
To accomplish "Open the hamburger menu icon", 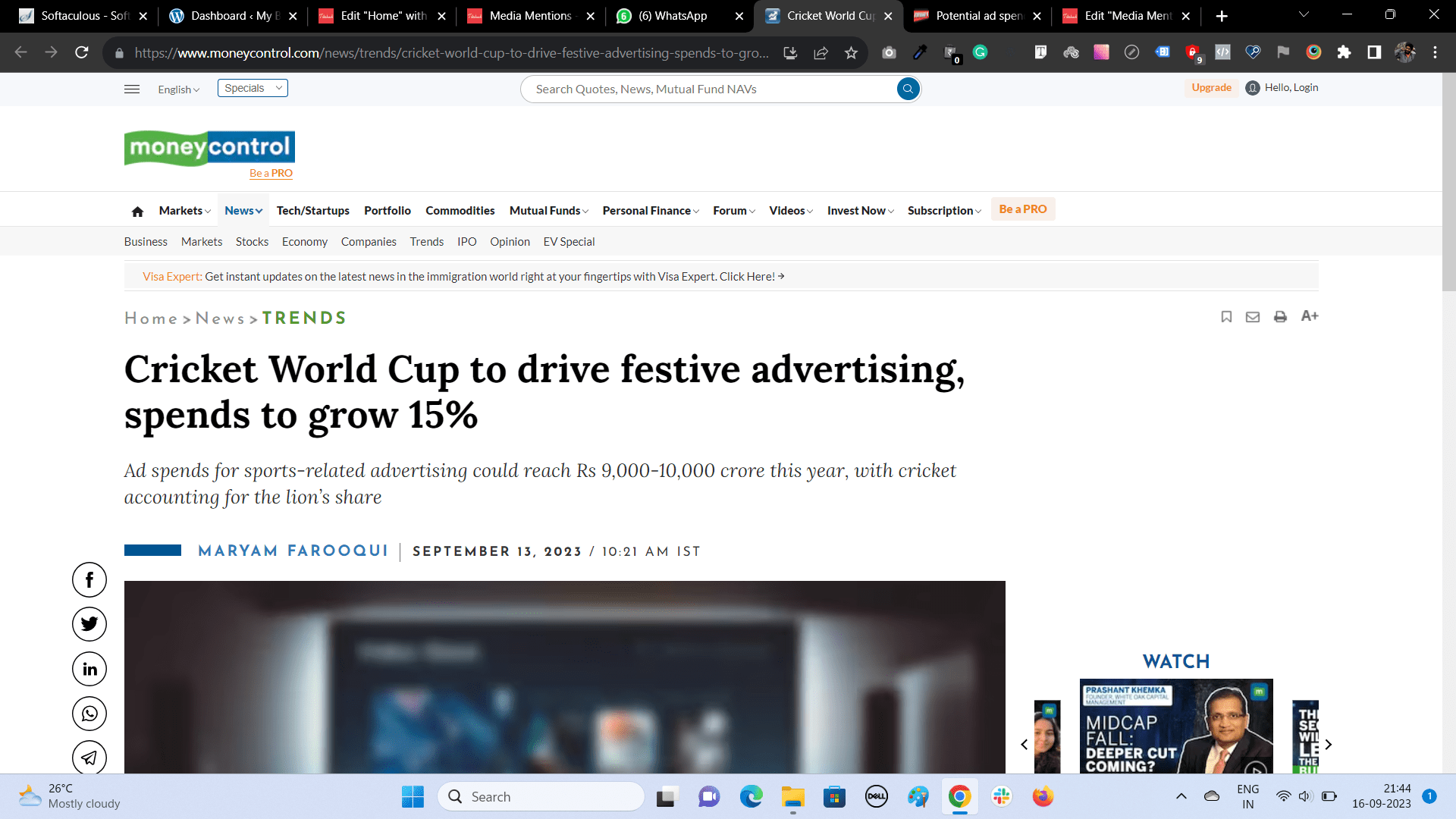I will (132, 89).
